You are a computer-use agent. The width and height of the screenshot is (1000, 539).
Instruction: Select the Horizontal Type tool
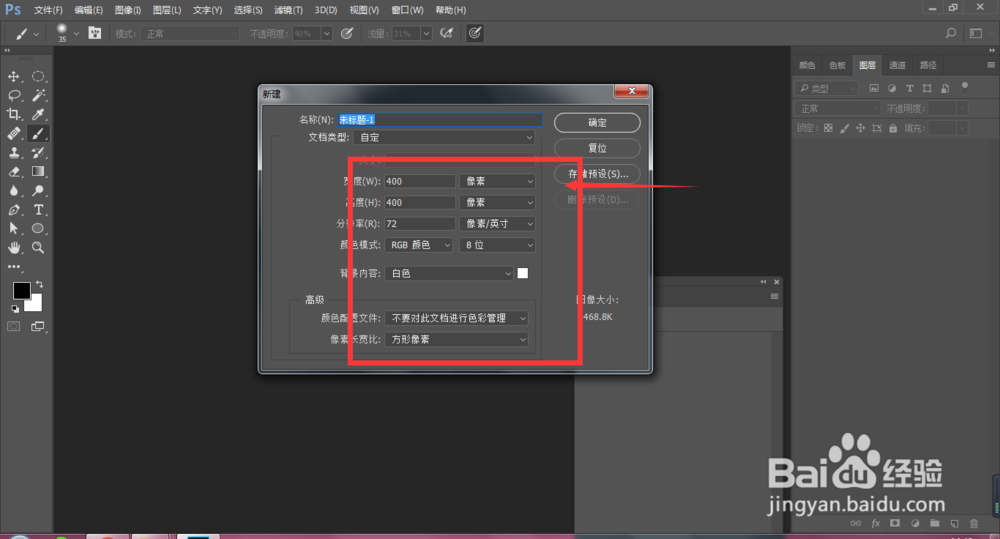click(39, 210)
